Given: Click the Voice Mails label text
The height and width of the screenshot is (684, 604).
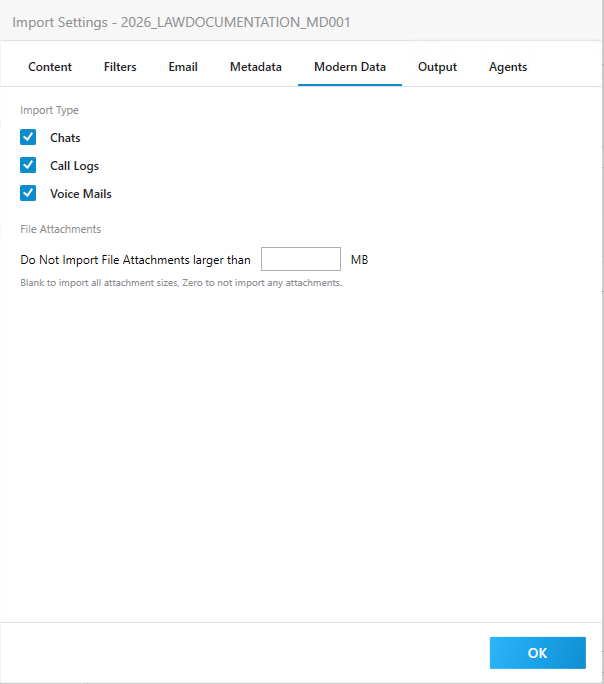Looking at the screenshot, I should pos(81,194).
